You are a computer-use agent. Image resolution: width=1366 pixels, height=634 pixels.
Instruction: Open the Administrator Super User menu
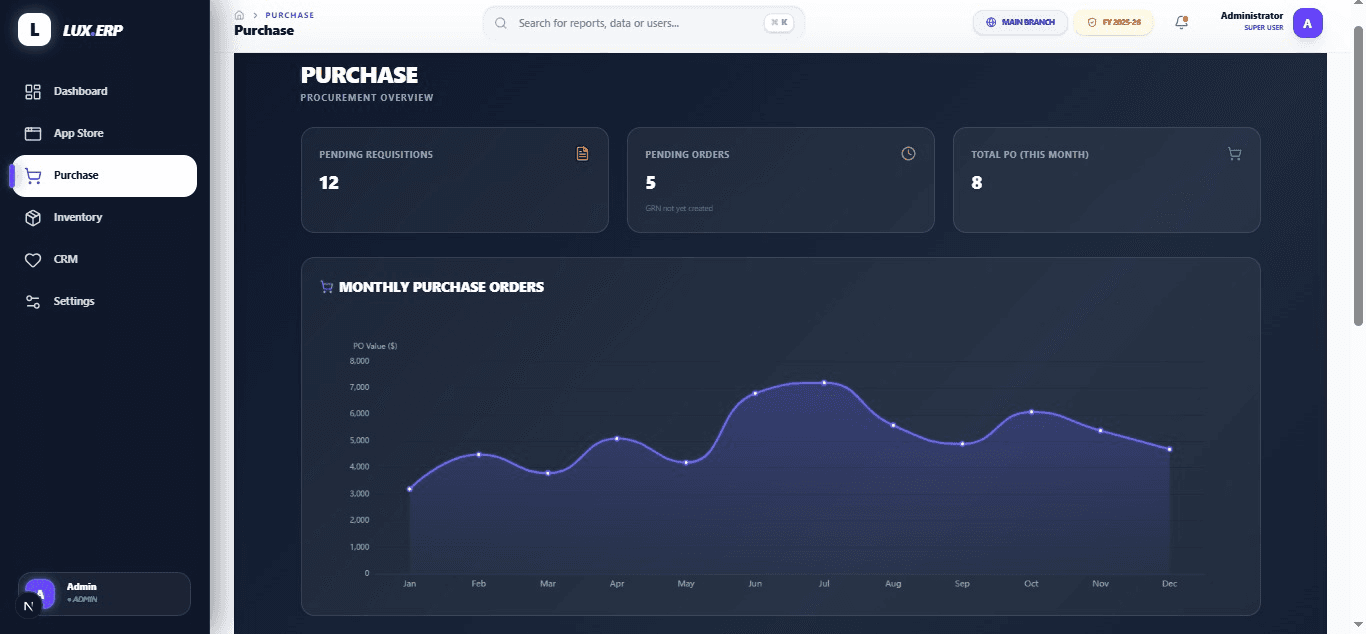click(x=1271, y=22)
